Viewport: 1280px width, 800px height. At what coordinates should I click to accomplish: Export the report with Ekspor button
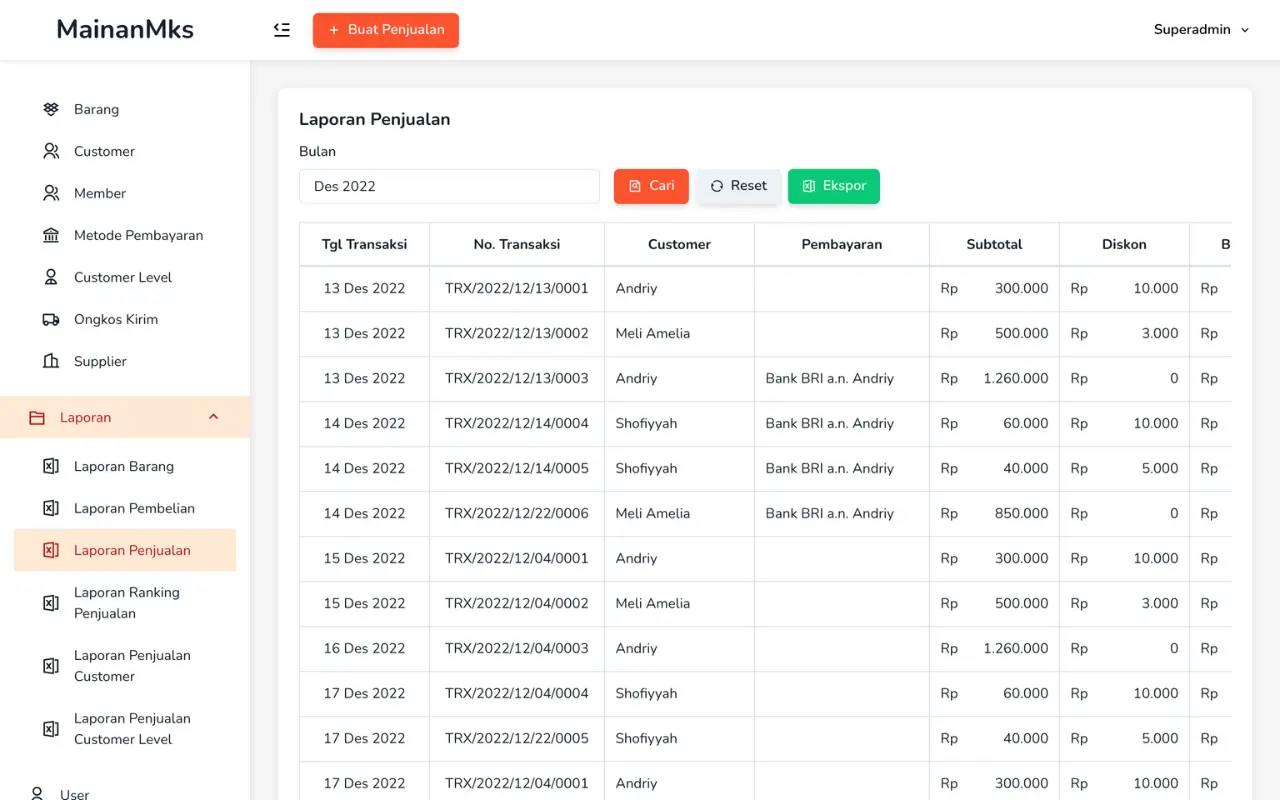pyautogui.click(x=833, y=186)
